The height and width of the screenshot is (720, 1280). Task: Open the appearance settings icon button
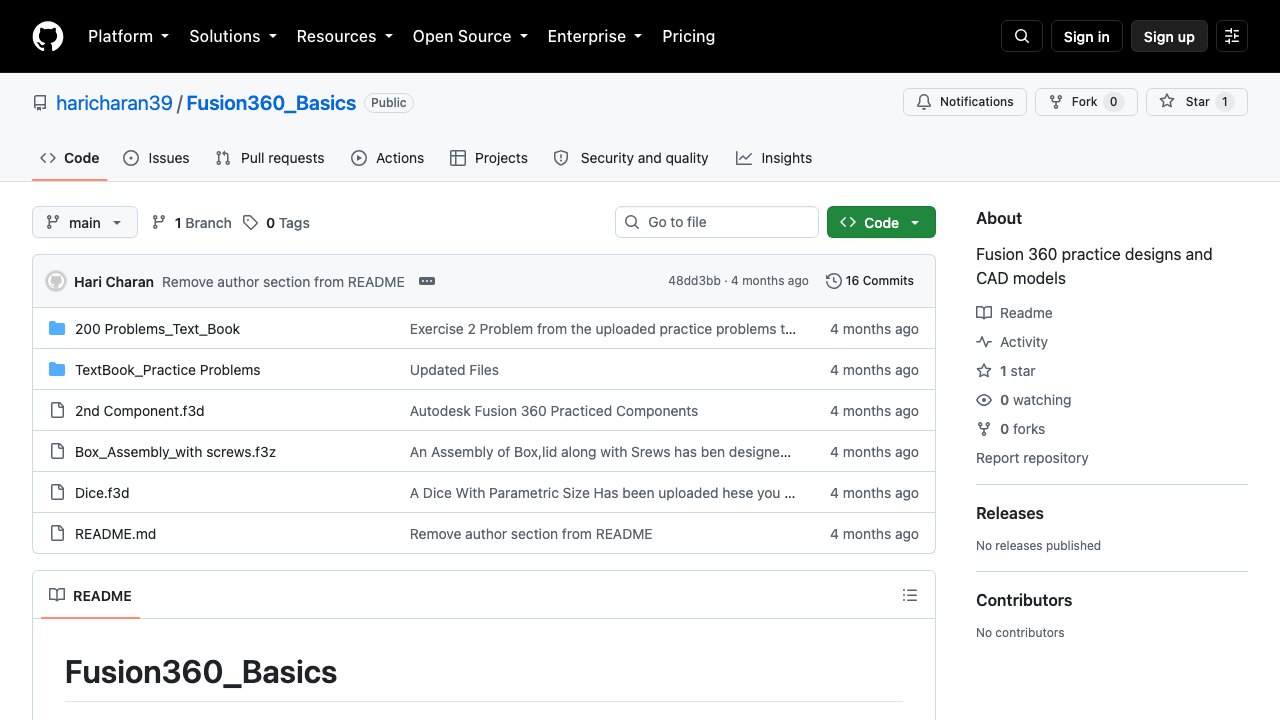point(1232,37)
